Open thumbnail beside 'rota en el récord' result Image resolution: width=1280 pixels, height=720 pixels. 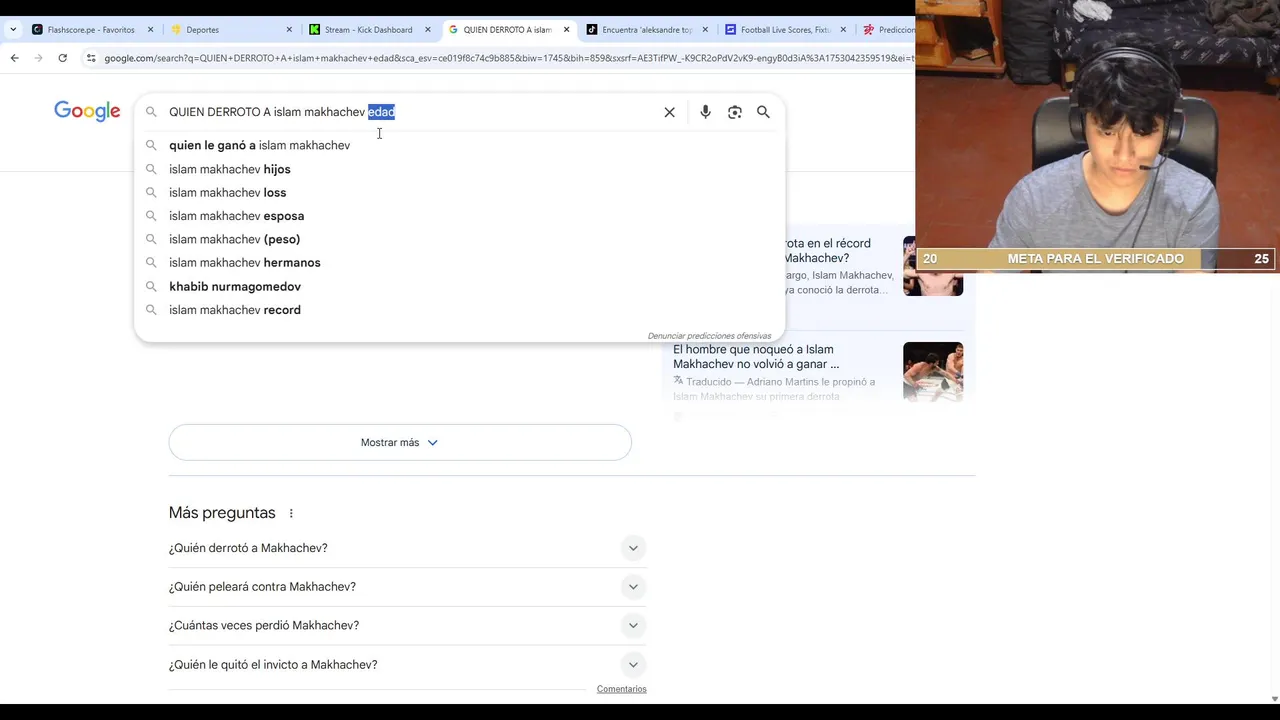[933, 266]
